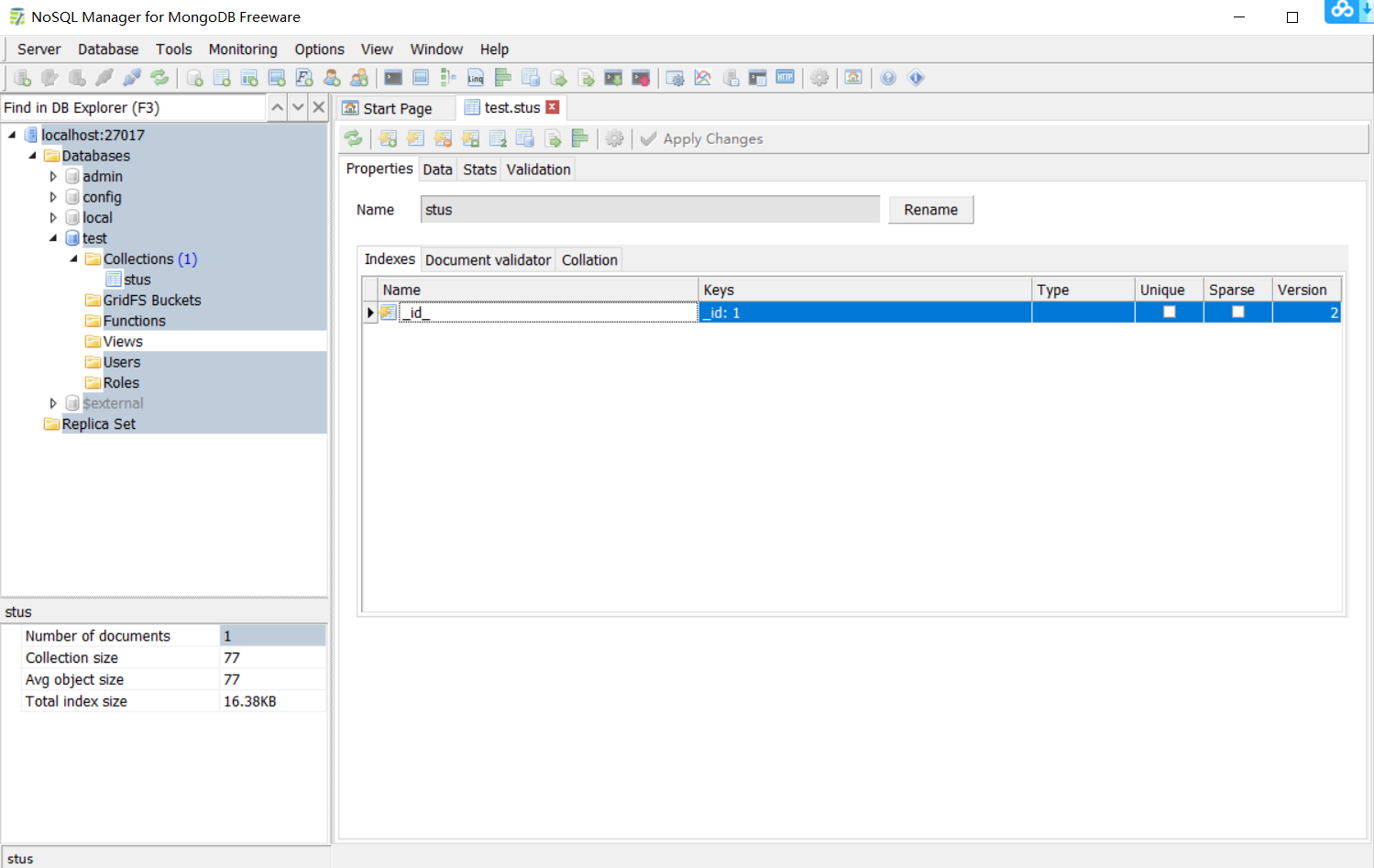Select the Views folder in tree
Viewport: 1374px width, 868px height.
click(123, 341)
